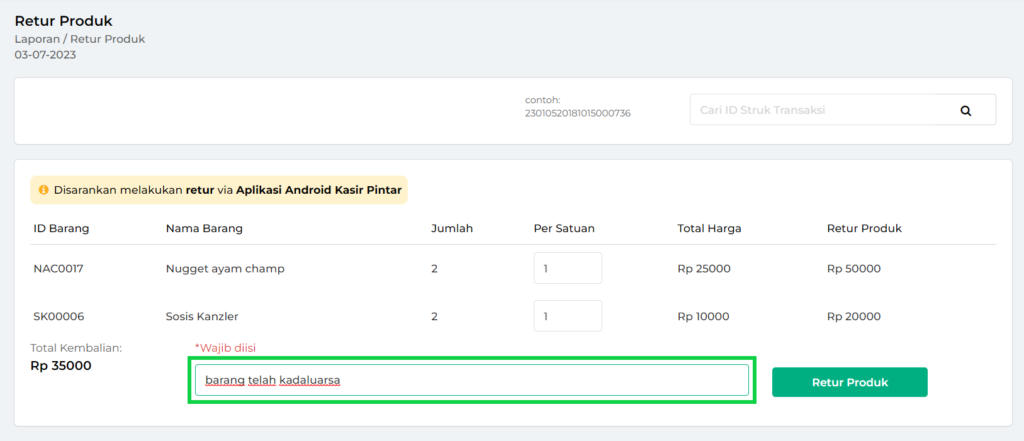
Task: Click the Total Harga column header
Action: [x=709, y=228]
